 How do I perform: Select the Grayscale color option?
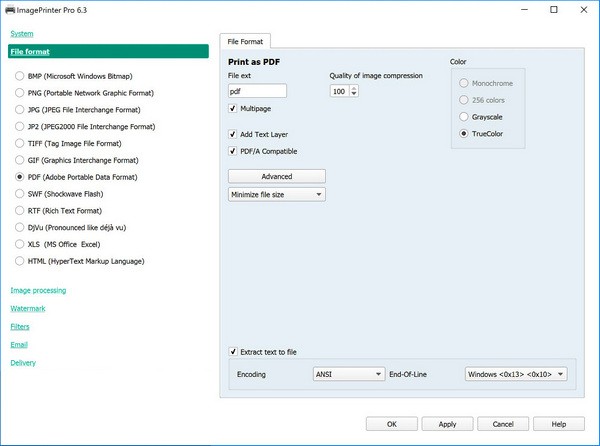point(463,116)
